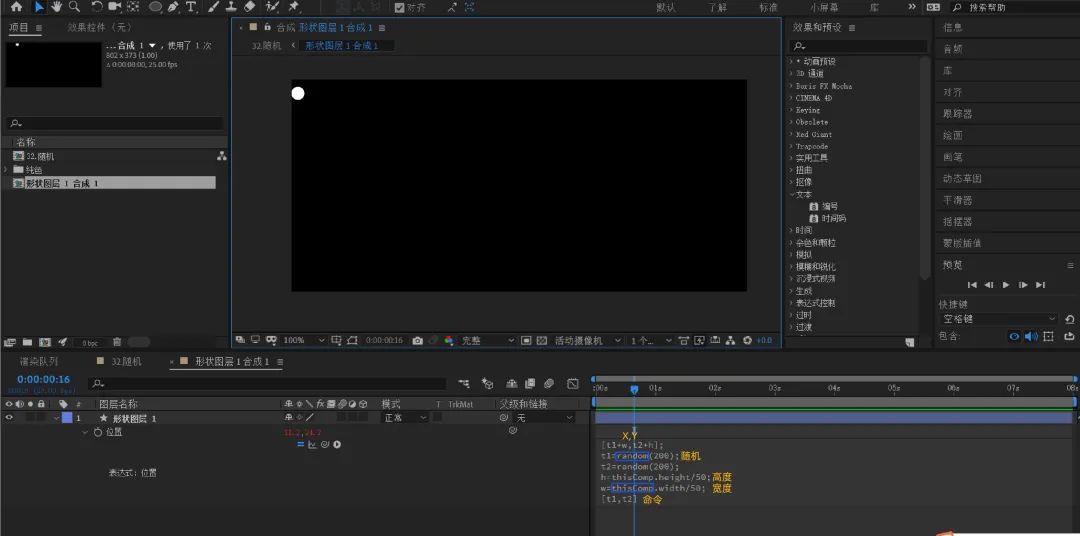
Task: Select the Eraser tool
Action: (x=249, y=7)
